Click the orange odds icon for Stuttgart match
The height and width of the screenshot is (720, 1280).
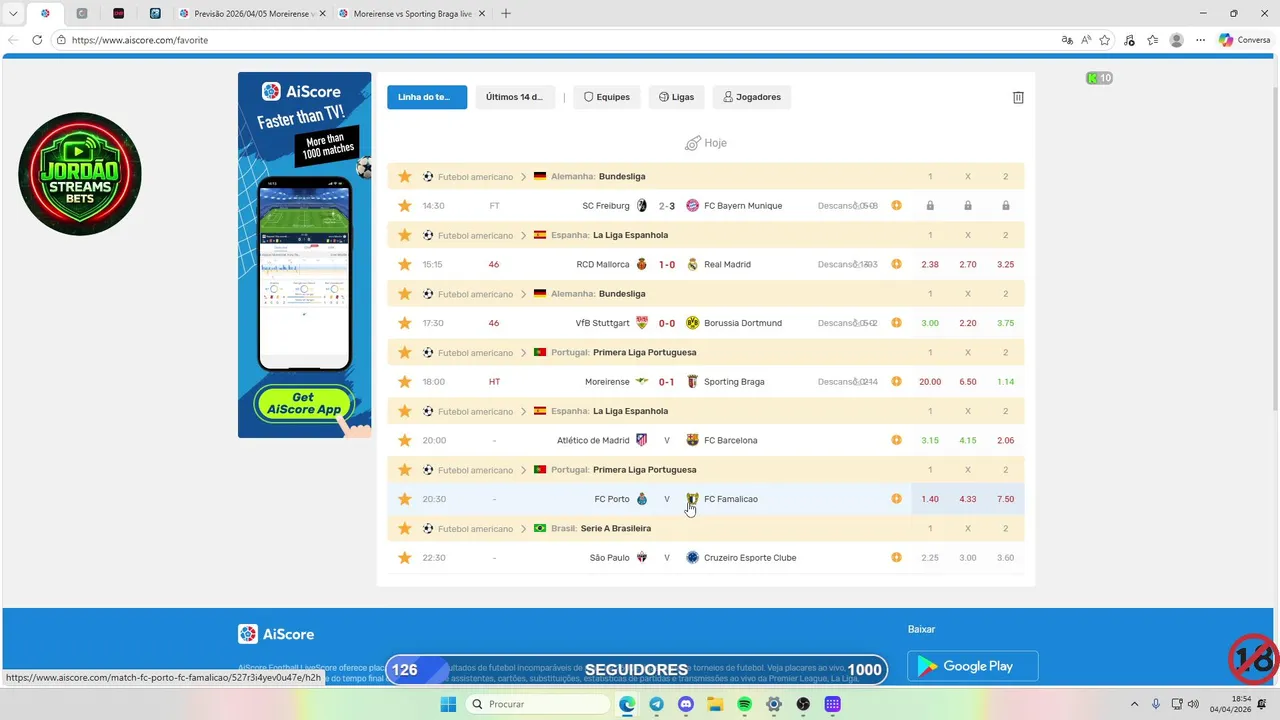coord(896,323)
